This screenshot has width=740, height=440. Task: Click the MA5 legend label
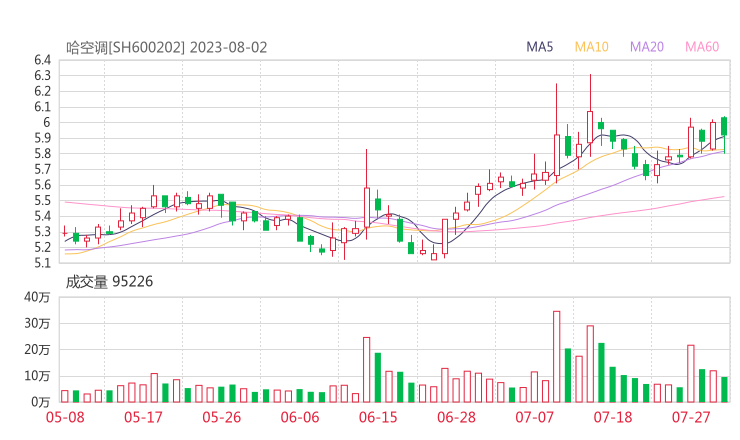point(539,47)
